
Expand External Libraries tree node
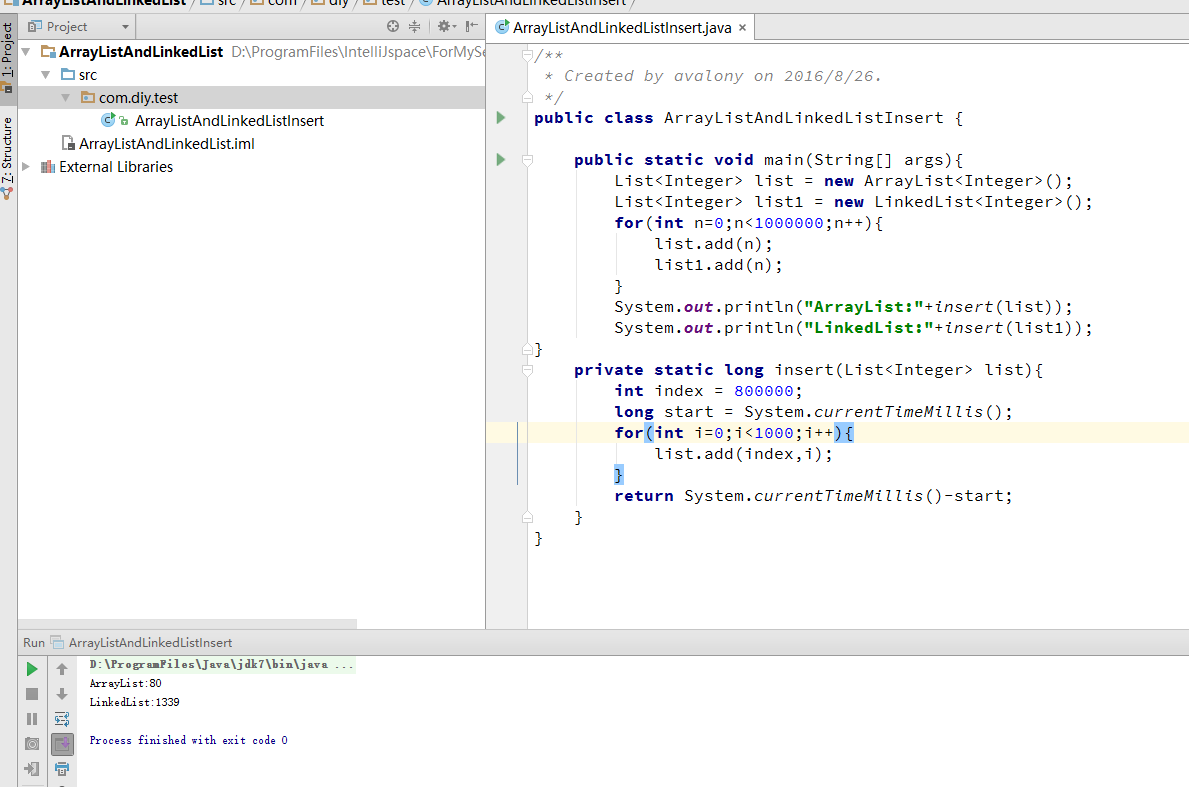pos(26,167)
